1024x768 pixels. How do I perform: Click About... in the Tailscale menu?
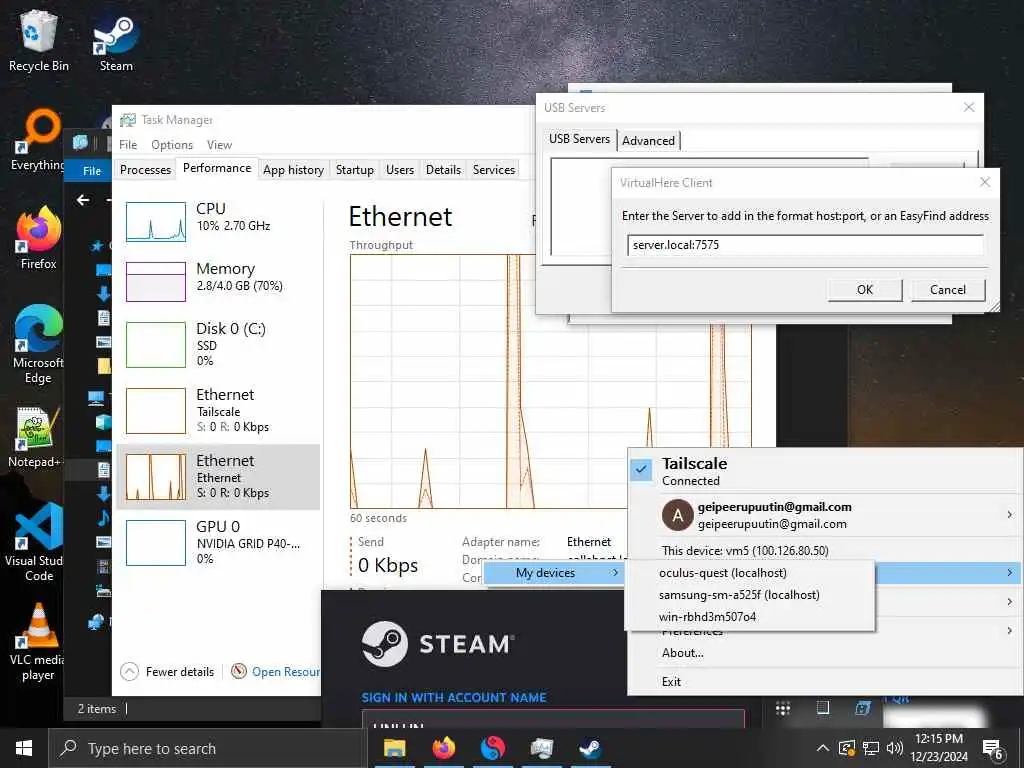[682, 653]
